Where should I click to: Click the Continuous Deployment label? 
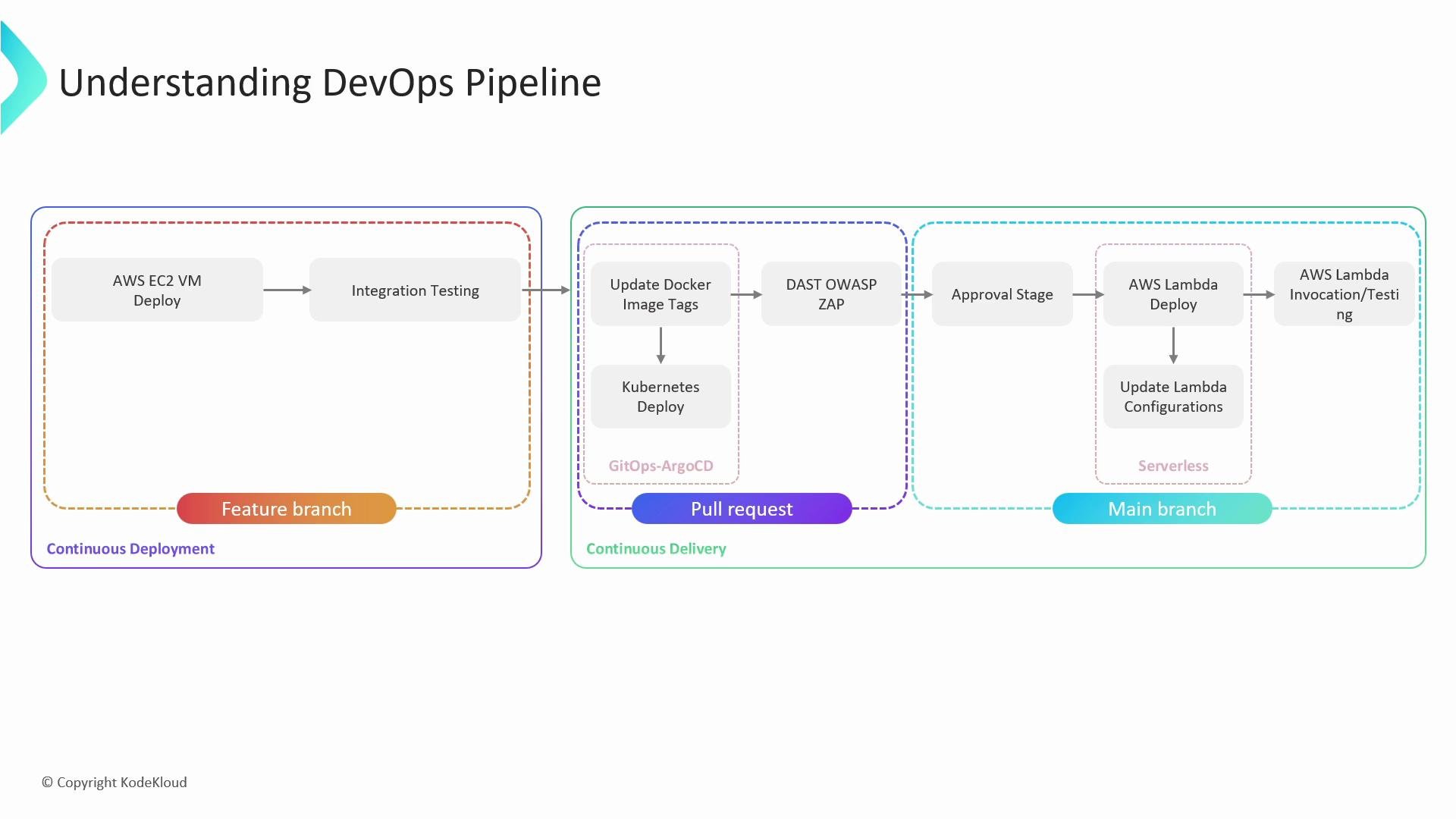[130, 549]
